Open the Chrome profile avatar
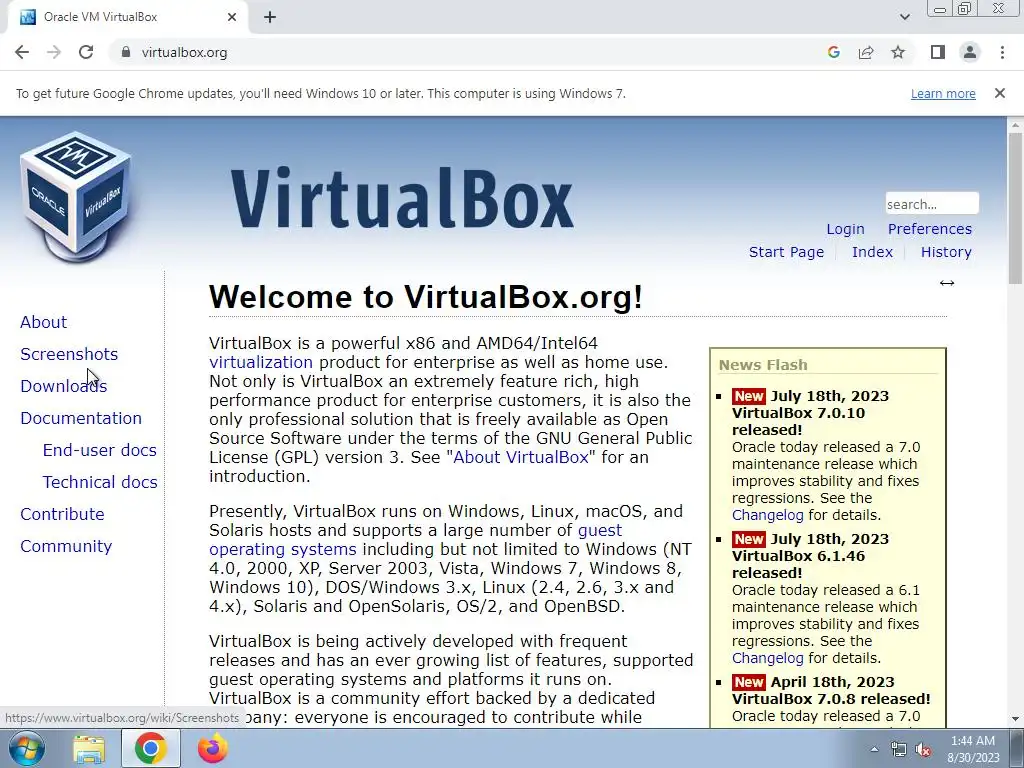Screen dimensions: 1024x768 [970, 52]
